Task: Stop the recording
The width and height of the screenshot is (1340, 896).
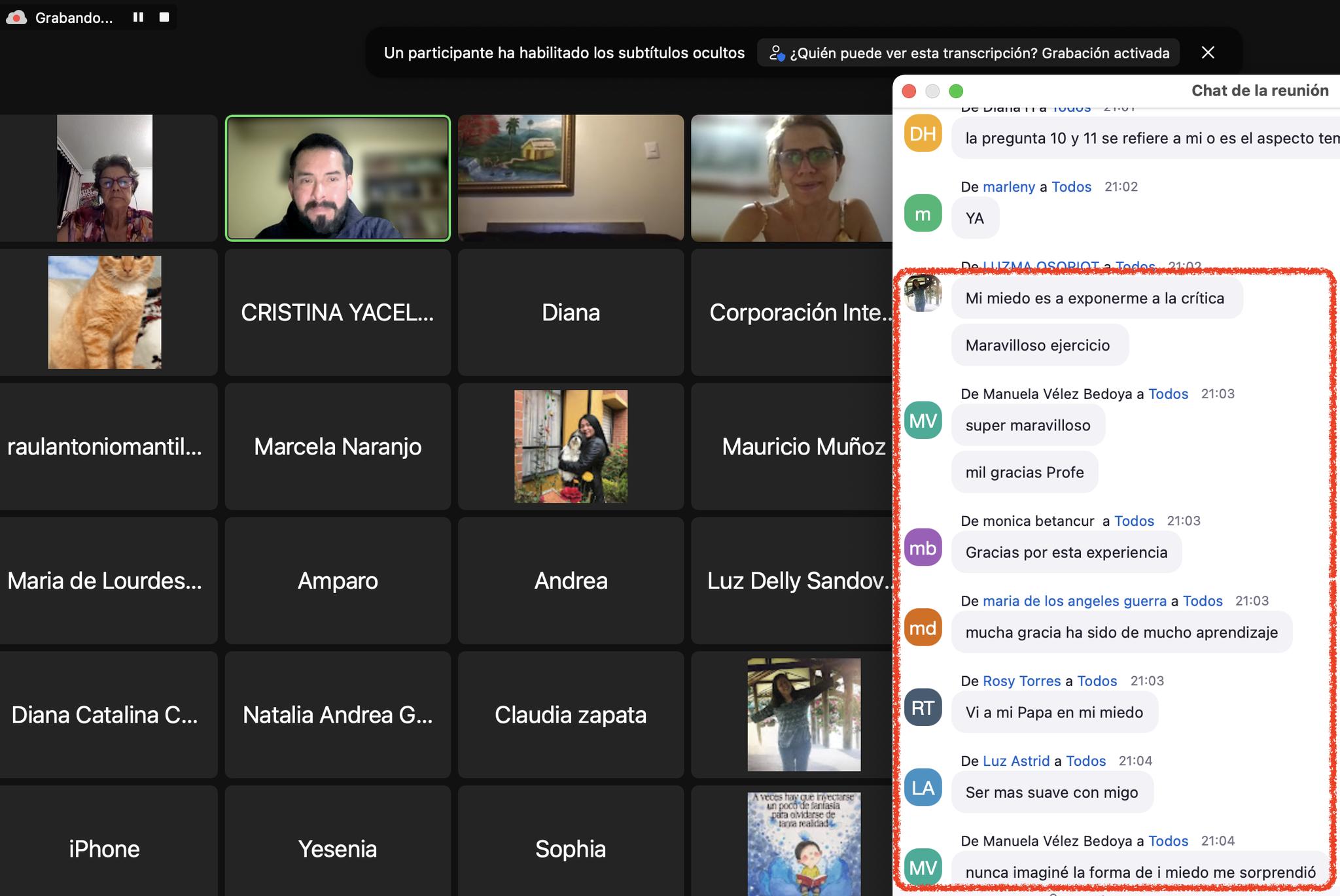Action: (164, 18)
